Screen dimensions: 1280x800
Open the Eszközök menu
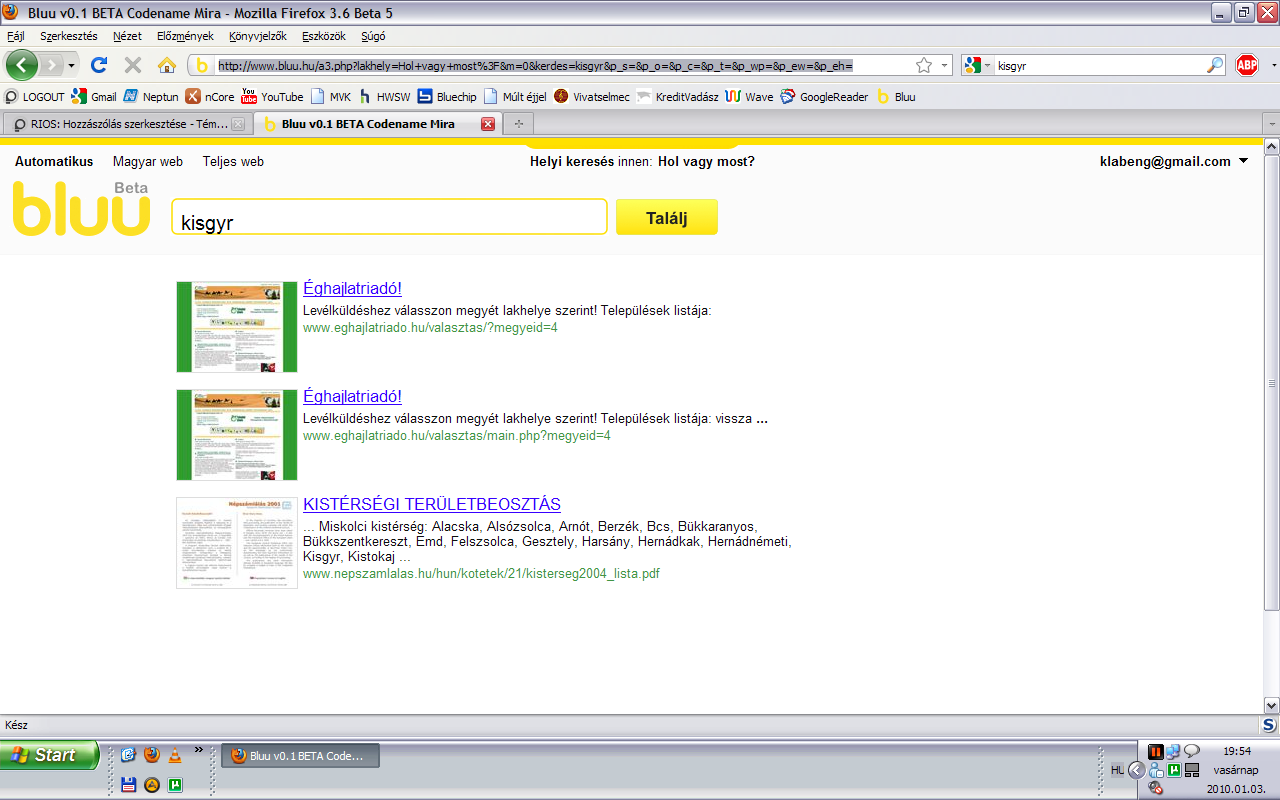[x=323, y=36]
